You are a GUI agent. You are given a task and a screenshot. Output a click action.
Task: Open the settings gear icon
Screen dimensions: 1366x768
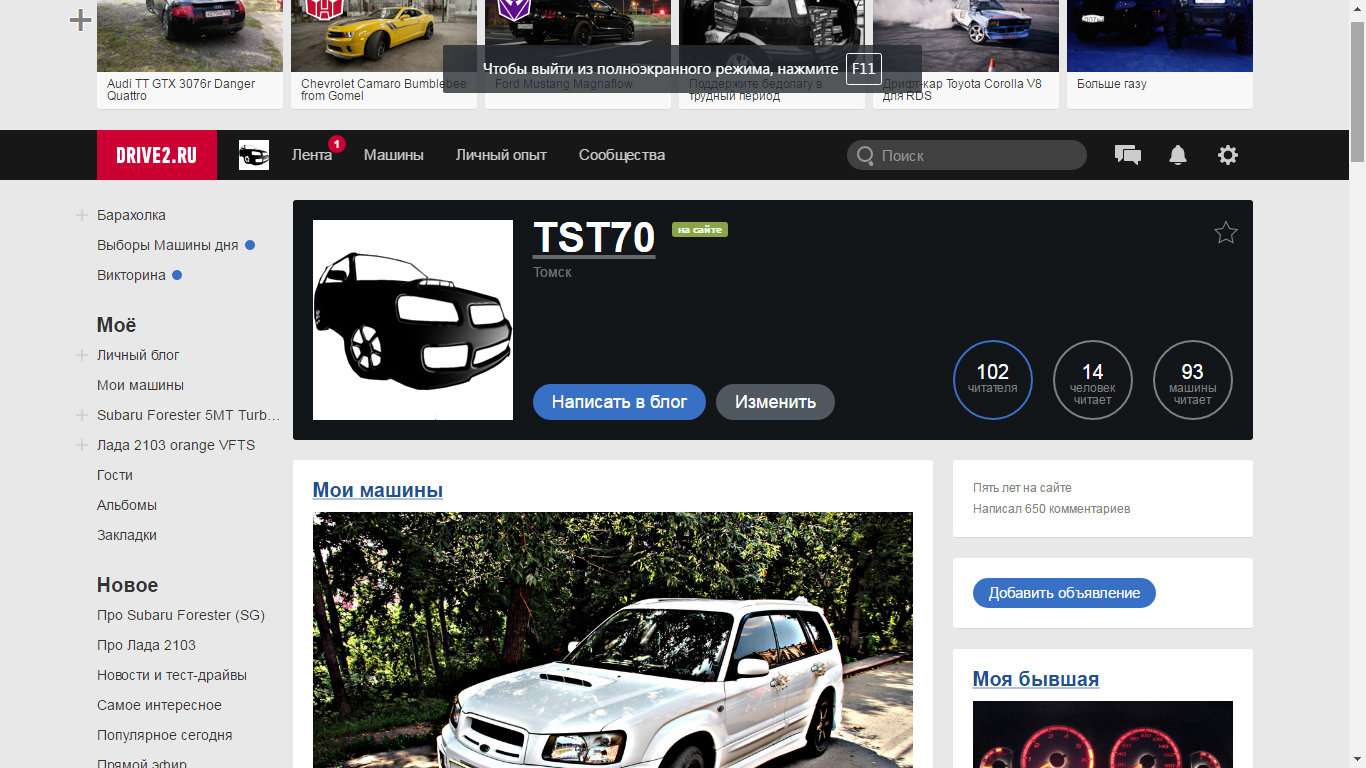(x=1228, y=155)
